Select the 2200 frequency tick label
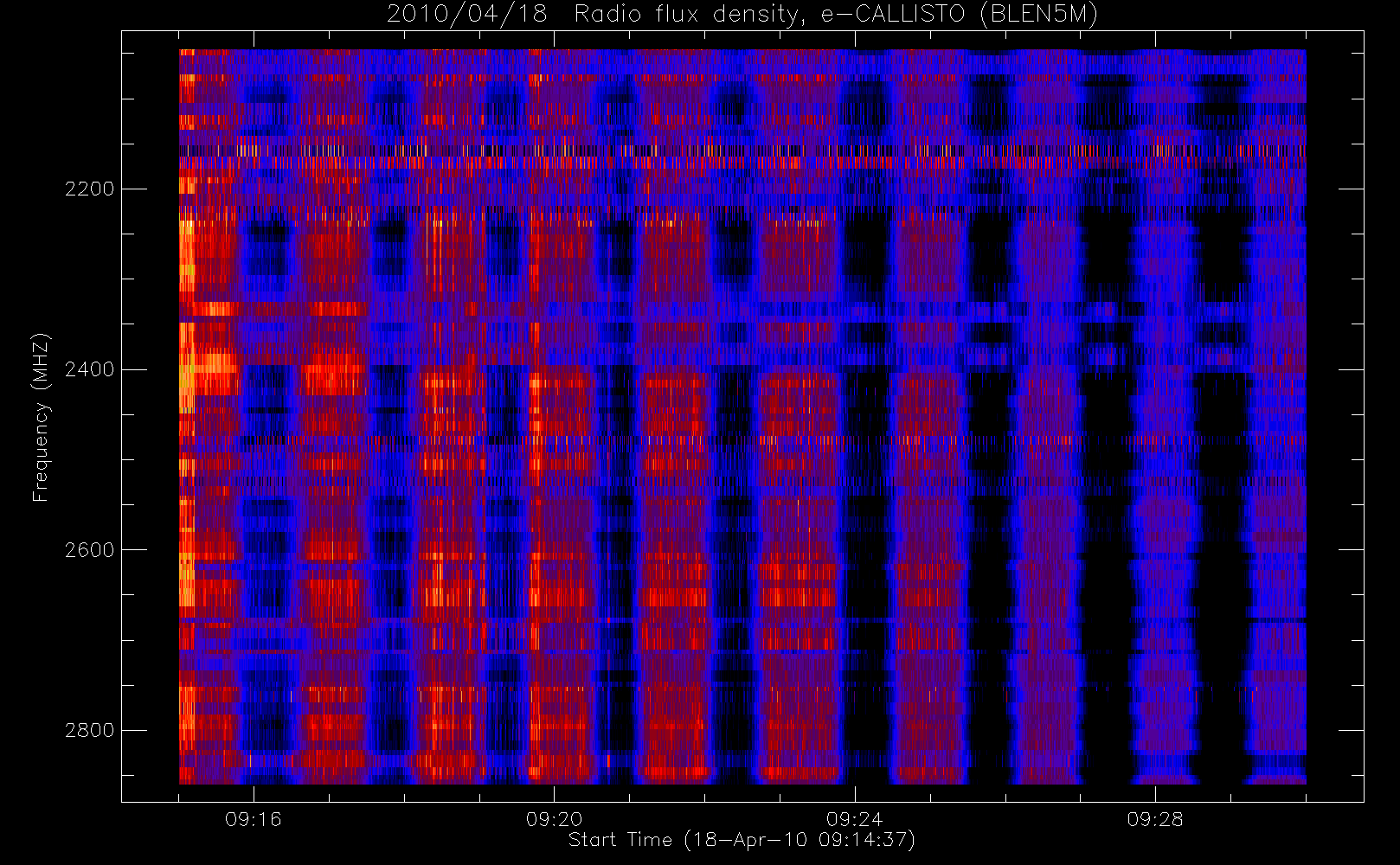1400x865 pixels. 89,189
